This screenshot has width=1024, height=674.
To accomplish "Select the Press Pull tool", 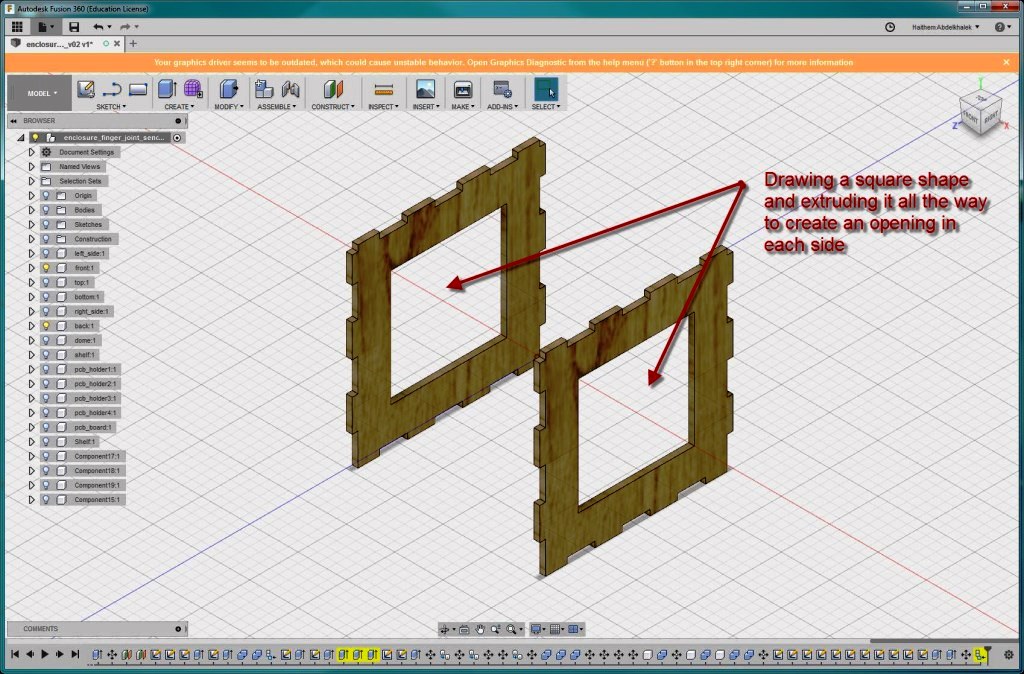I will [229, 89].
